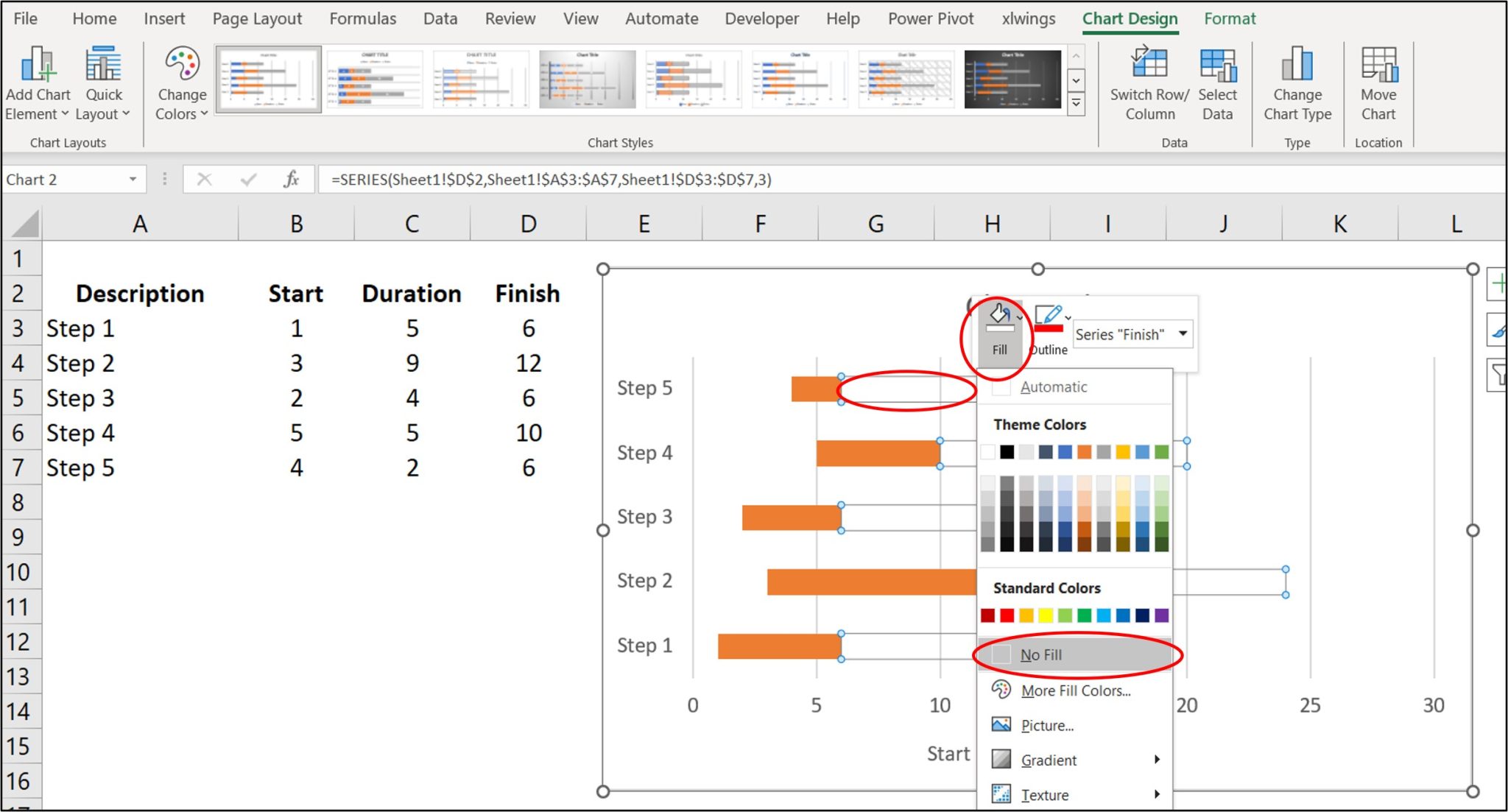This screenshot has width=1508, height=812.
Task: Choose No Fill from the fill menu
Action: (1040, 654)
